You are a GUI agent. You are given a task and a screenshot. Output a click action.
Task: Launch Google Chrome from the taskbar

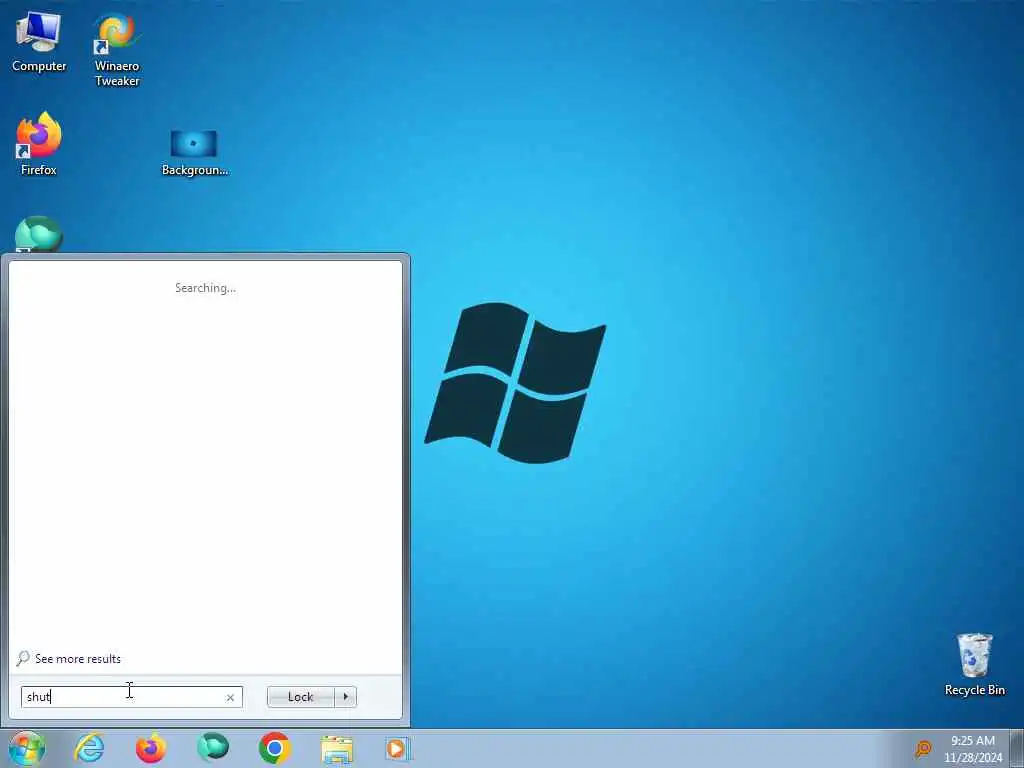[274, 748]
